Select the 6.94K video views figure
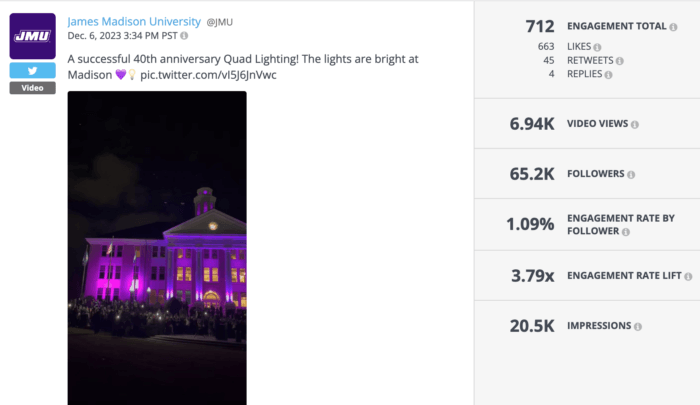Viewport: 700px width, 405px height. coord(533,124)
